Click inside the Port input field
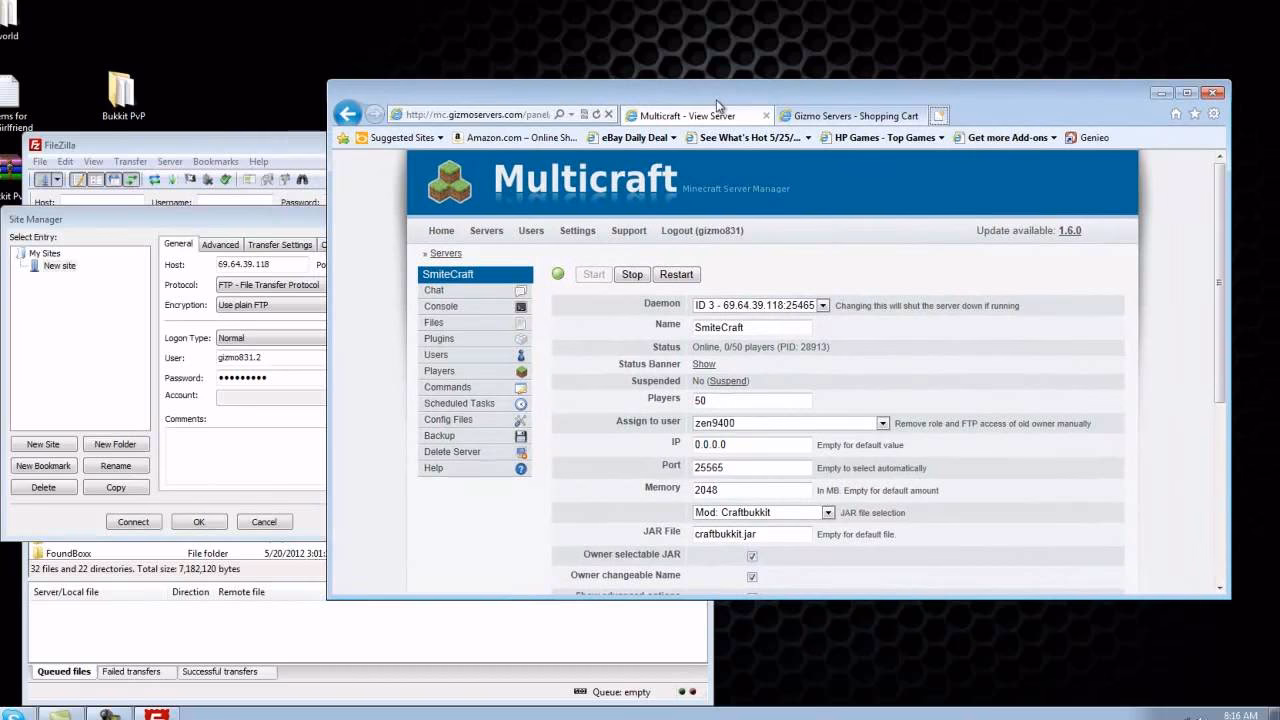 click(750, 467)
